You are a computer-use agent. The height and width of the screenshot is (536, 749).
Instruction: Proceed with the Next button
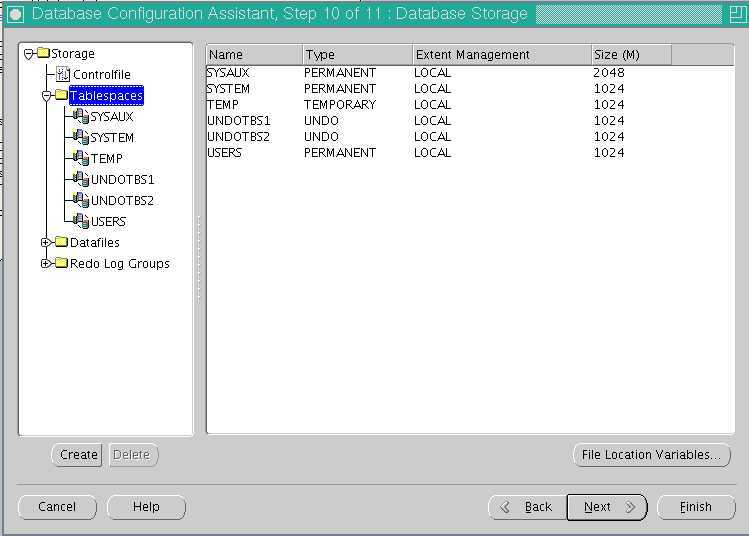pos(607,506)
